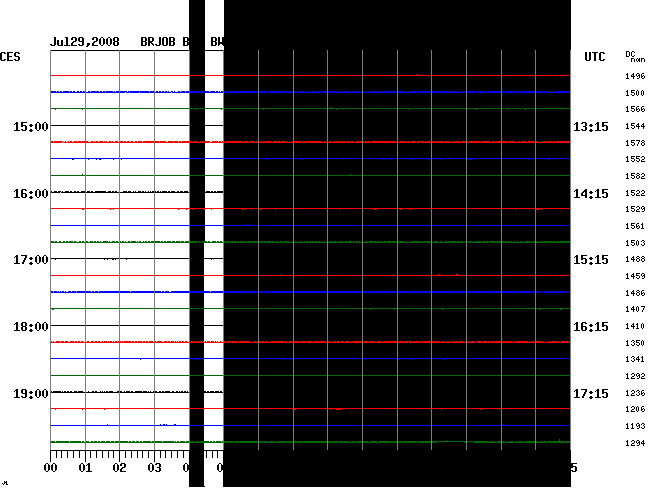Select the 18:00 CES time label
The height and width of the screenshot is (494, 650).
(x=30, y=327)
